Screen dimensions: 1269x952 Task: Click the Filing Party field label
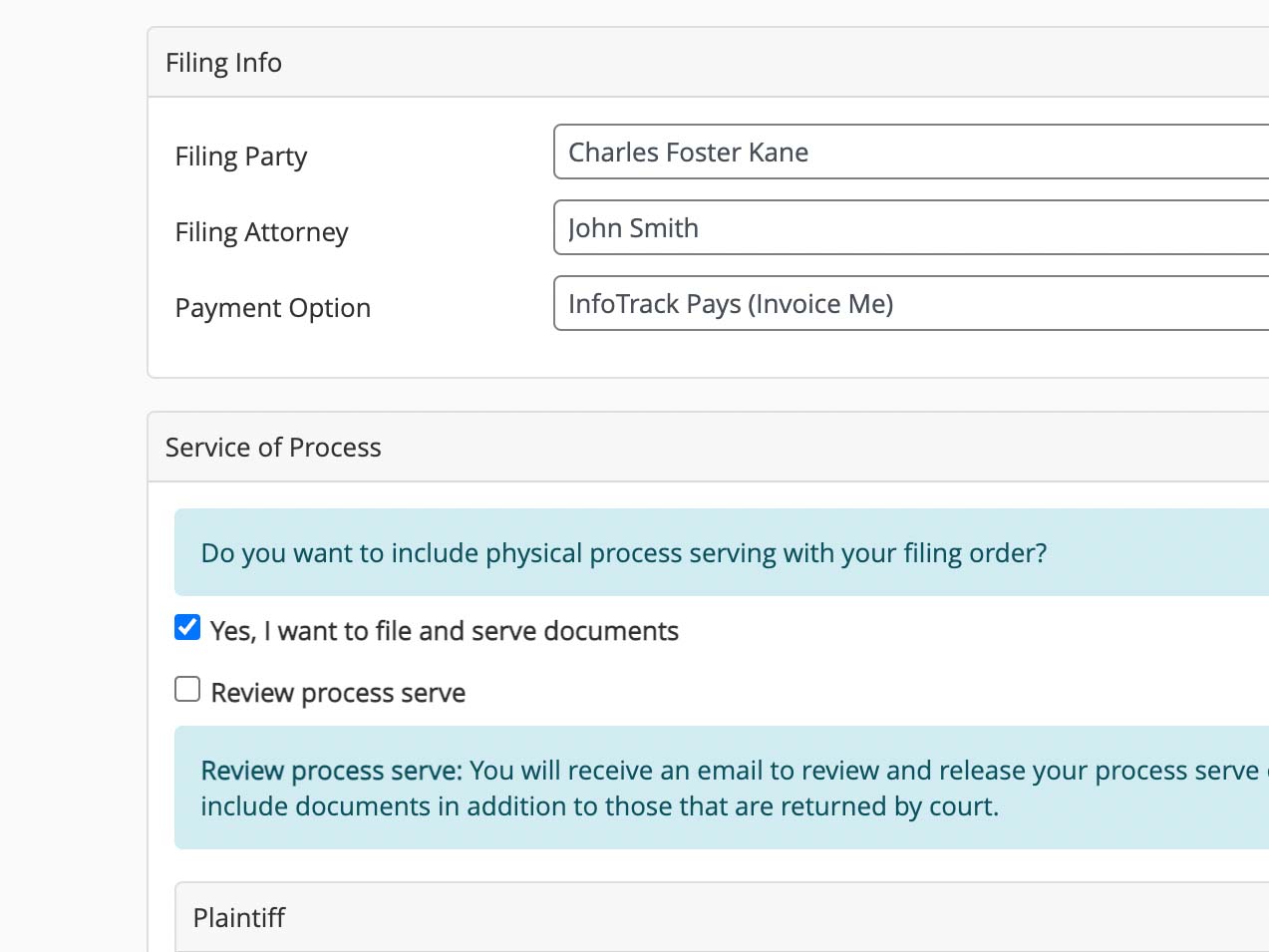241,157
